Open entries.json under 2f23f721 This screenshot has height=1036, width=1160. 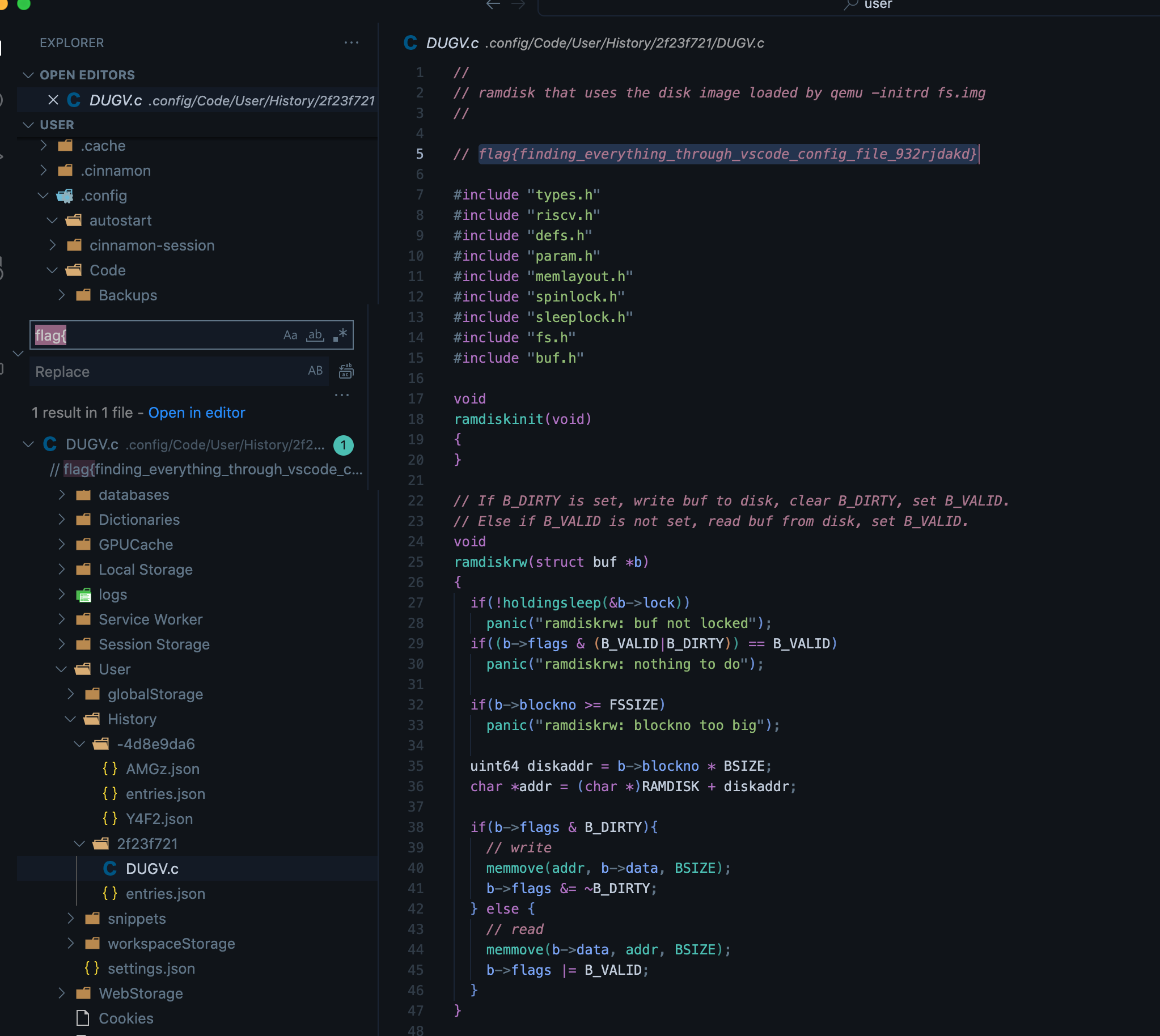point(165,894)
